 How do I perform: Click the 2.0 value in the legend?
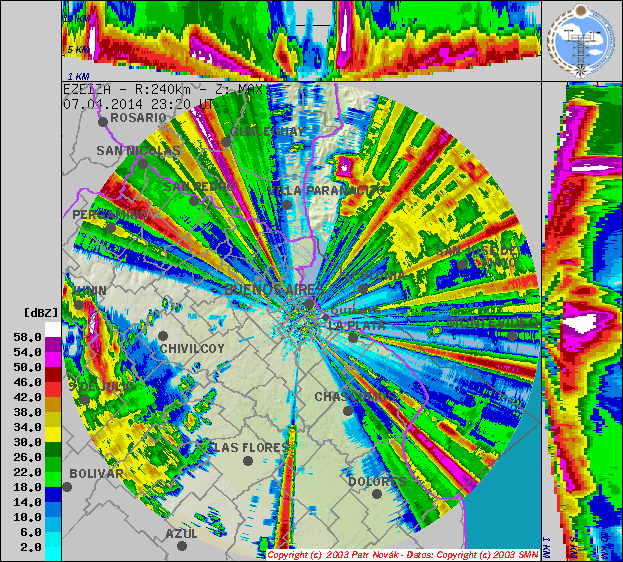[31, 547]
